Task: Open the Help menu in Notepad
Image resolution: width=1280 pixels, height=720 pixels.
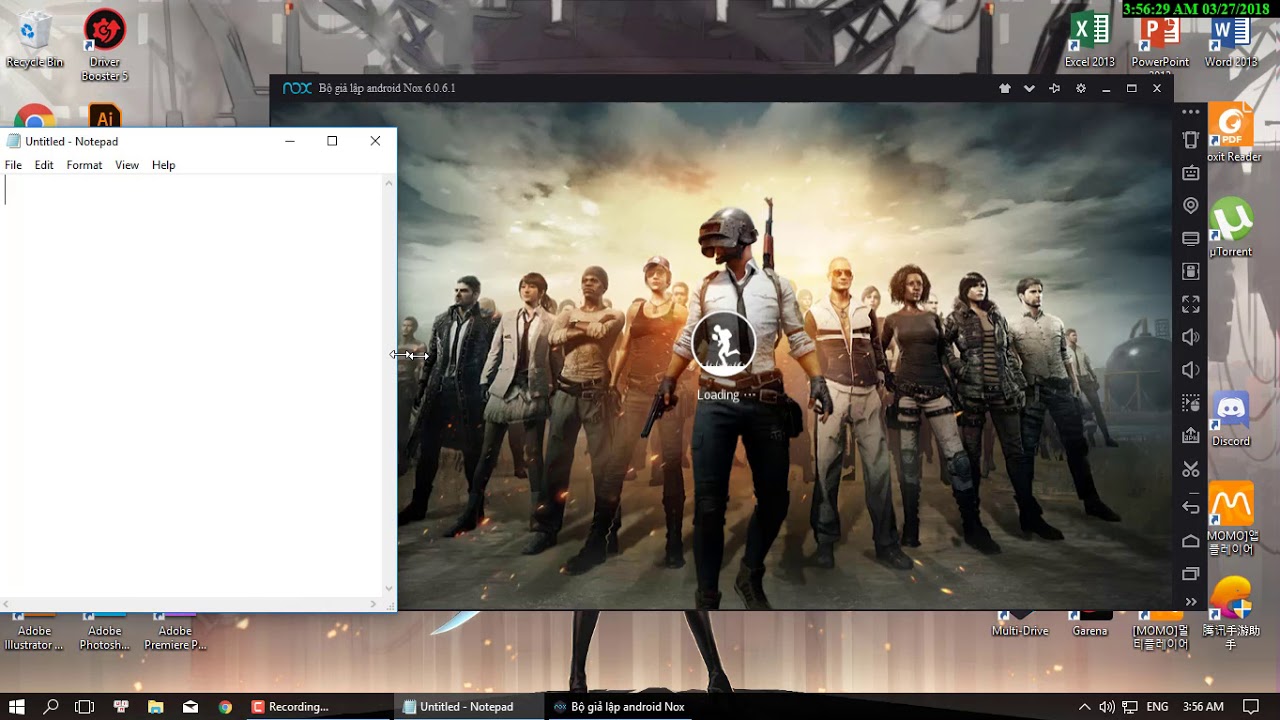Action: pos(164,165)
